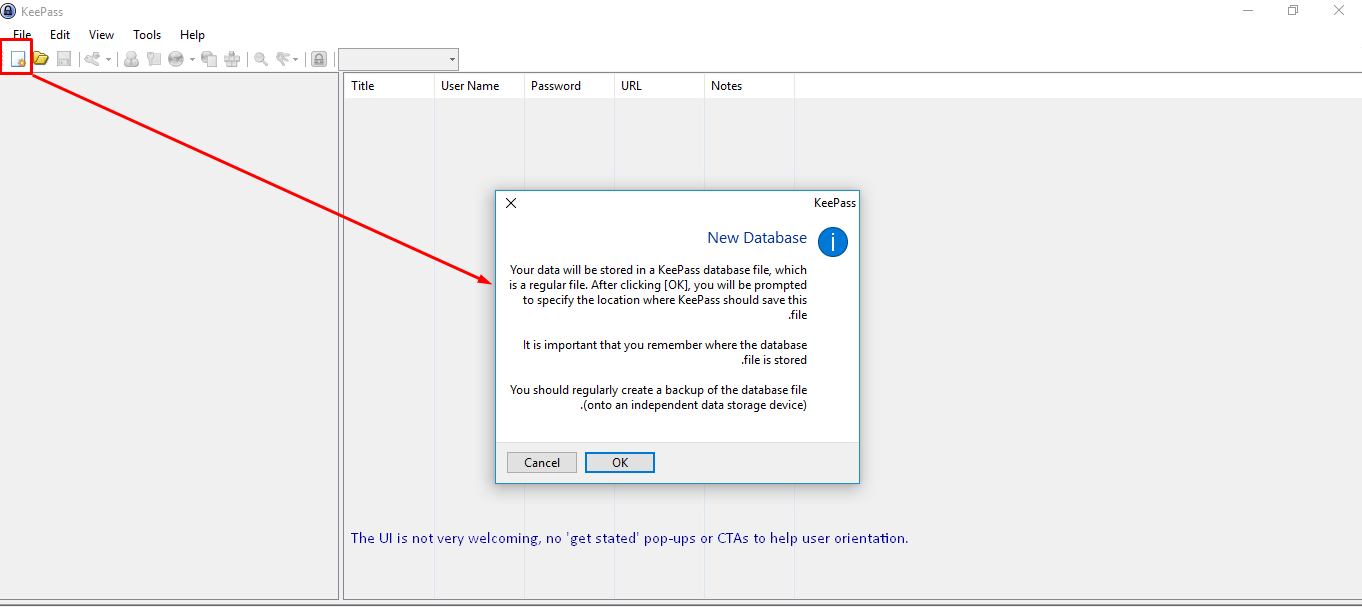
Task: Expand the Open URL dropdown arrow
Action: (192, 60)
